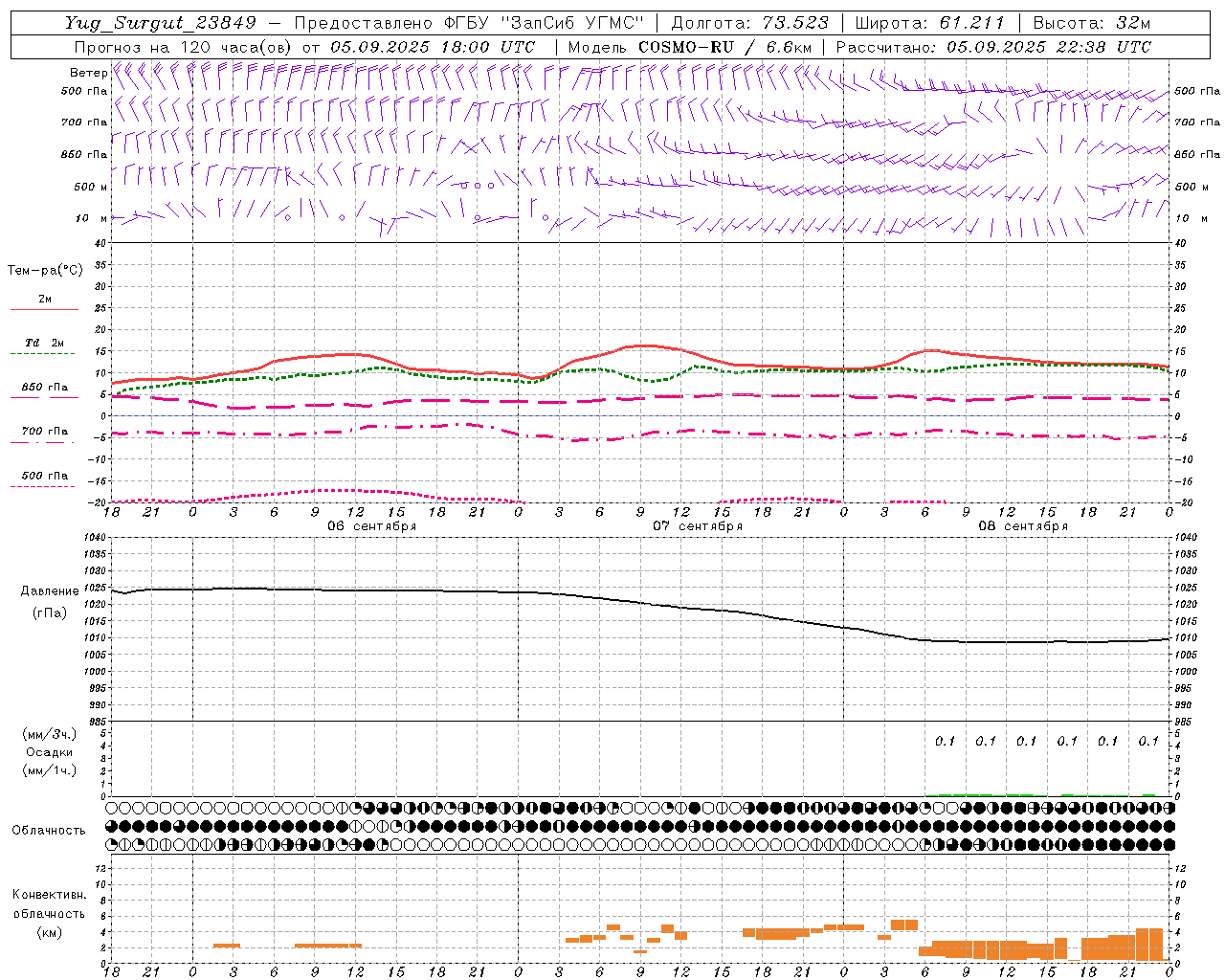Click the station title "Yug_Surgut_23849"
The width and height of the screenshot is (1225, 980).
161,24
